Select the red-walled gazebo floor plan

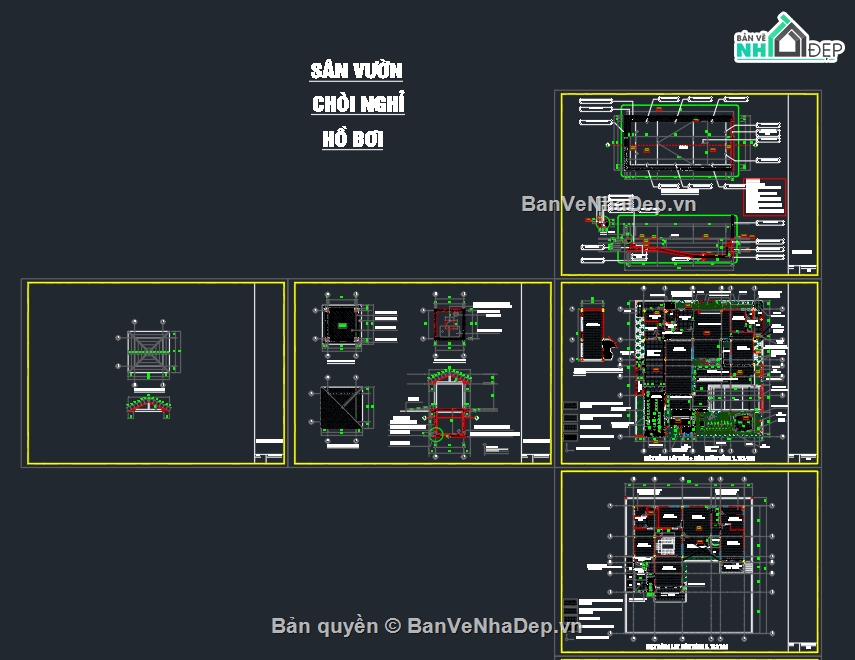(x=452, y=324)
